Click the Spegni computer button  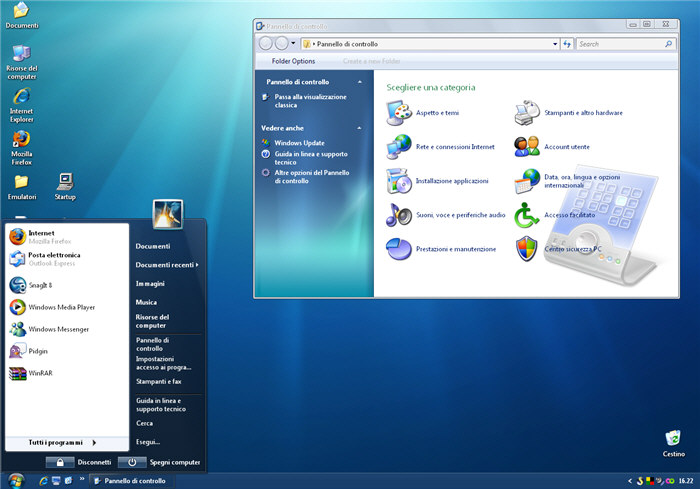pyautogui.click(x=159, y=462)
